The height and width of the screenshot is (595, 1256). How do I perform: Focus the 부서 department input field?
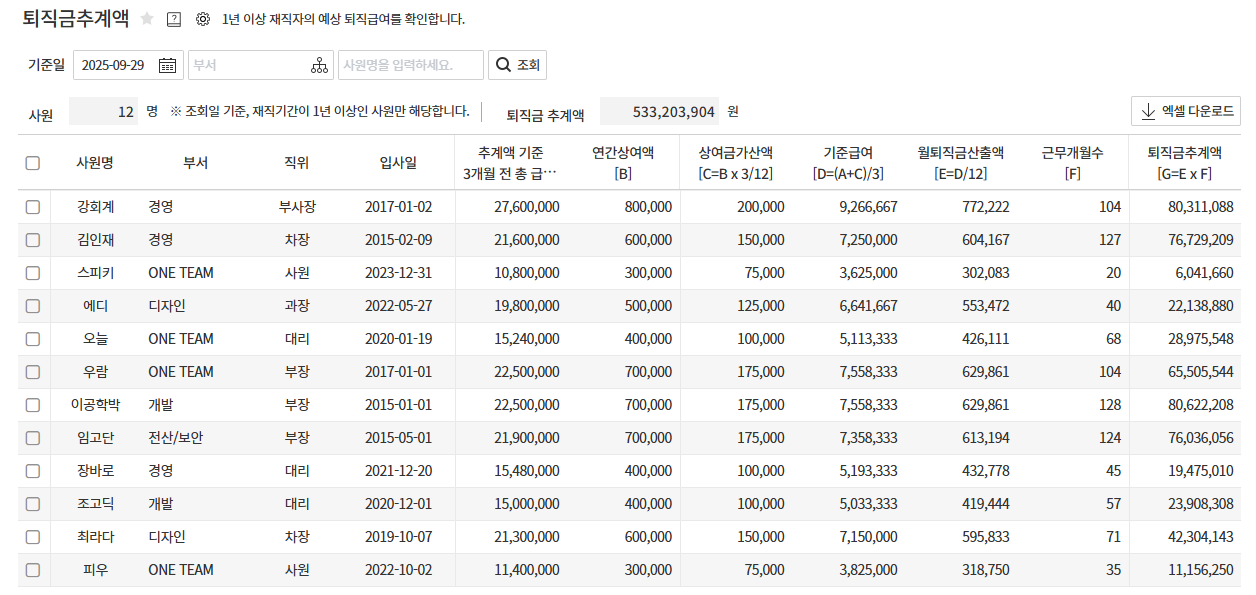tap(248, 65)
